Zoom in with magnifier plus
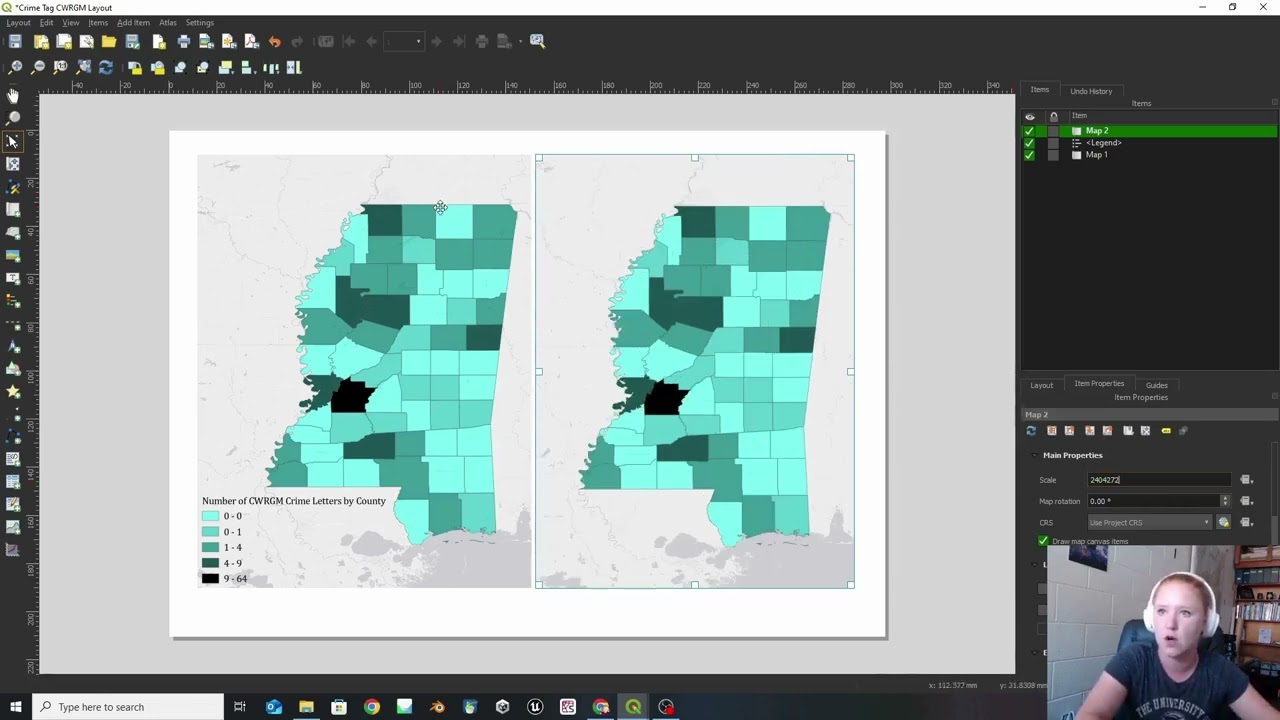This screenshot has width=1280, height=720. pyautogui.click(x=16, y=67)
